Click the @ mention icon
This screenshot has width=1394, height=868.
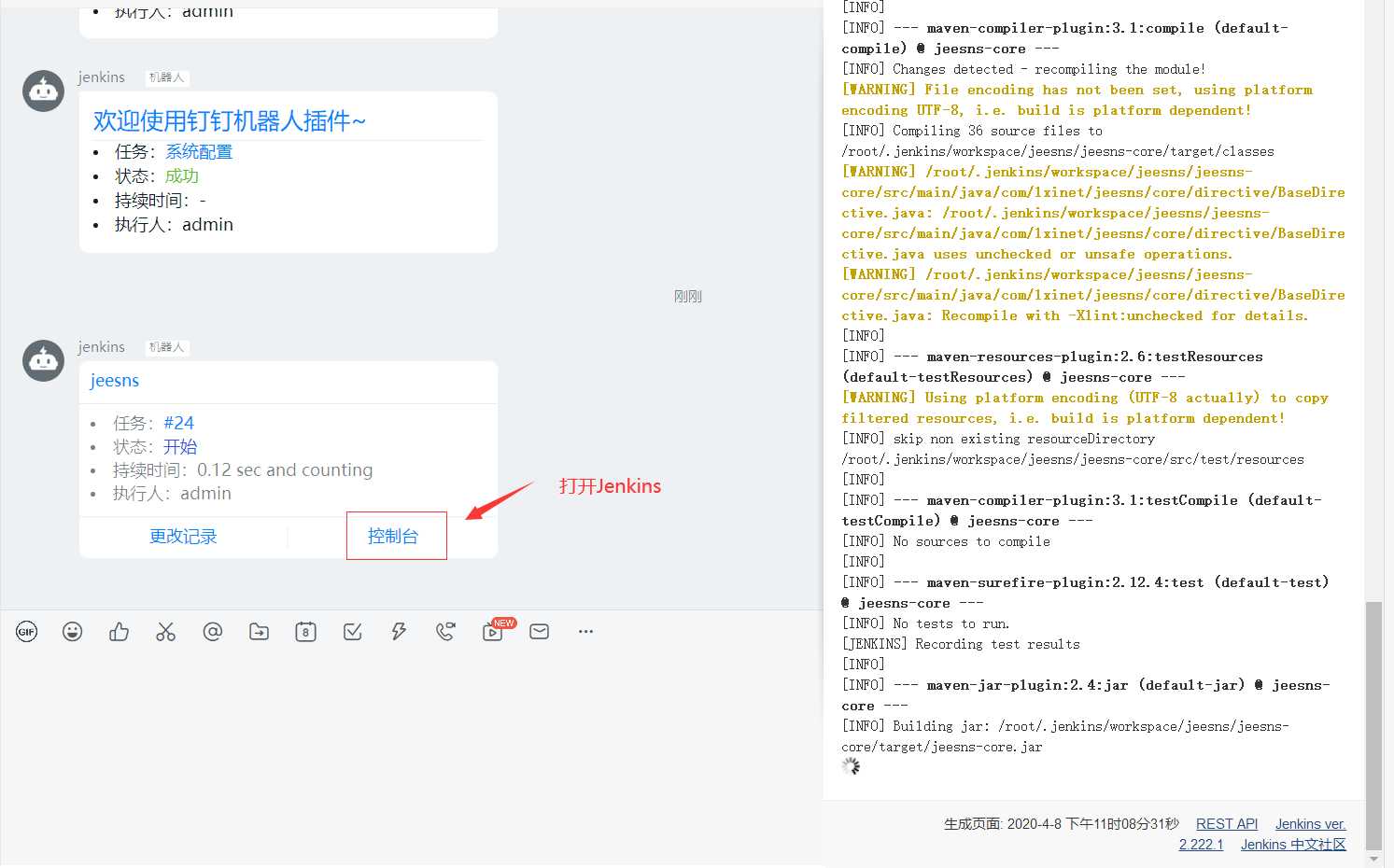coord(213,632)
